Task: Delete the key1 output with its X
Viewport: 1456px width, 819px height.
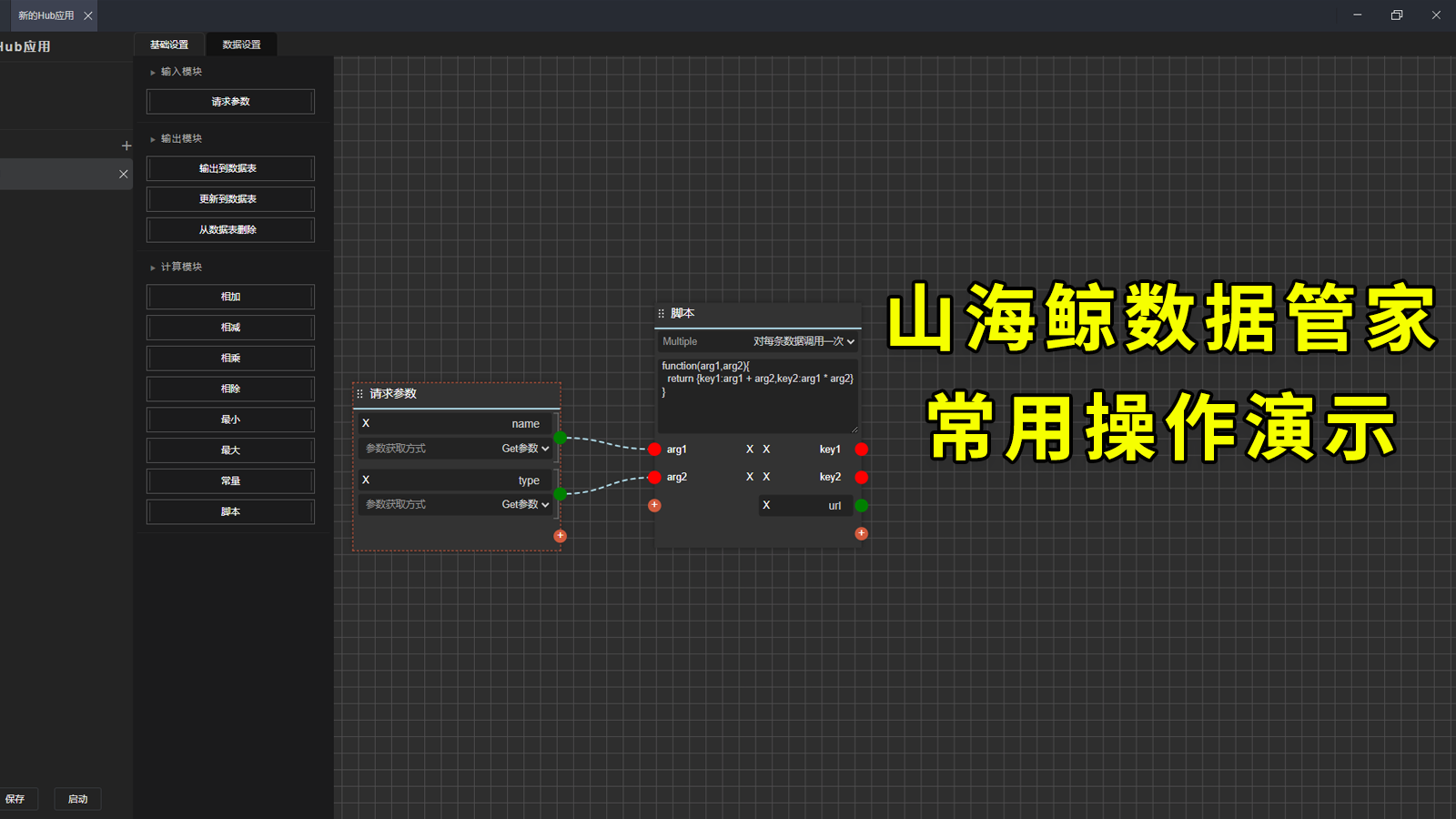Action: click(766, 450)
